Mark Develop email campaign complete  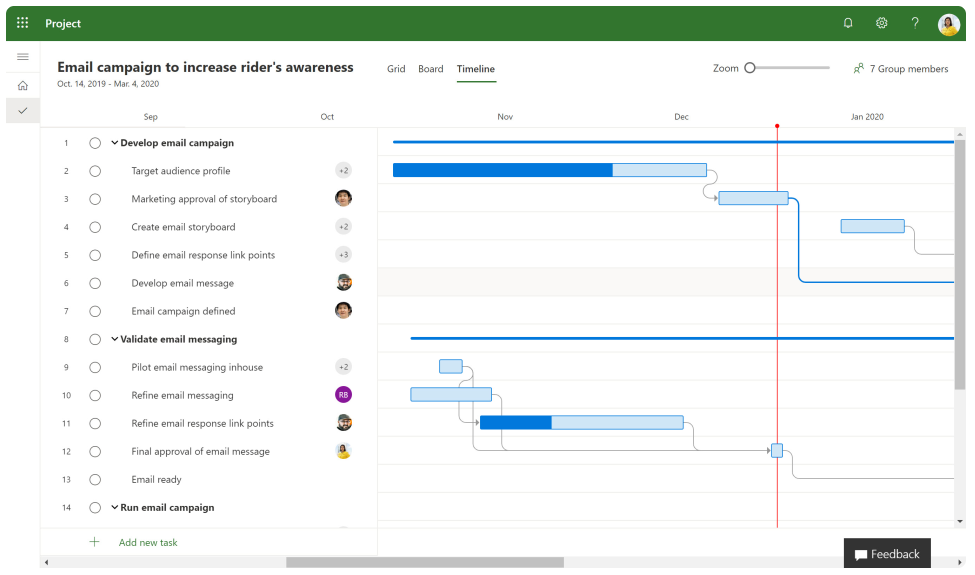click(x=95, y=143)
